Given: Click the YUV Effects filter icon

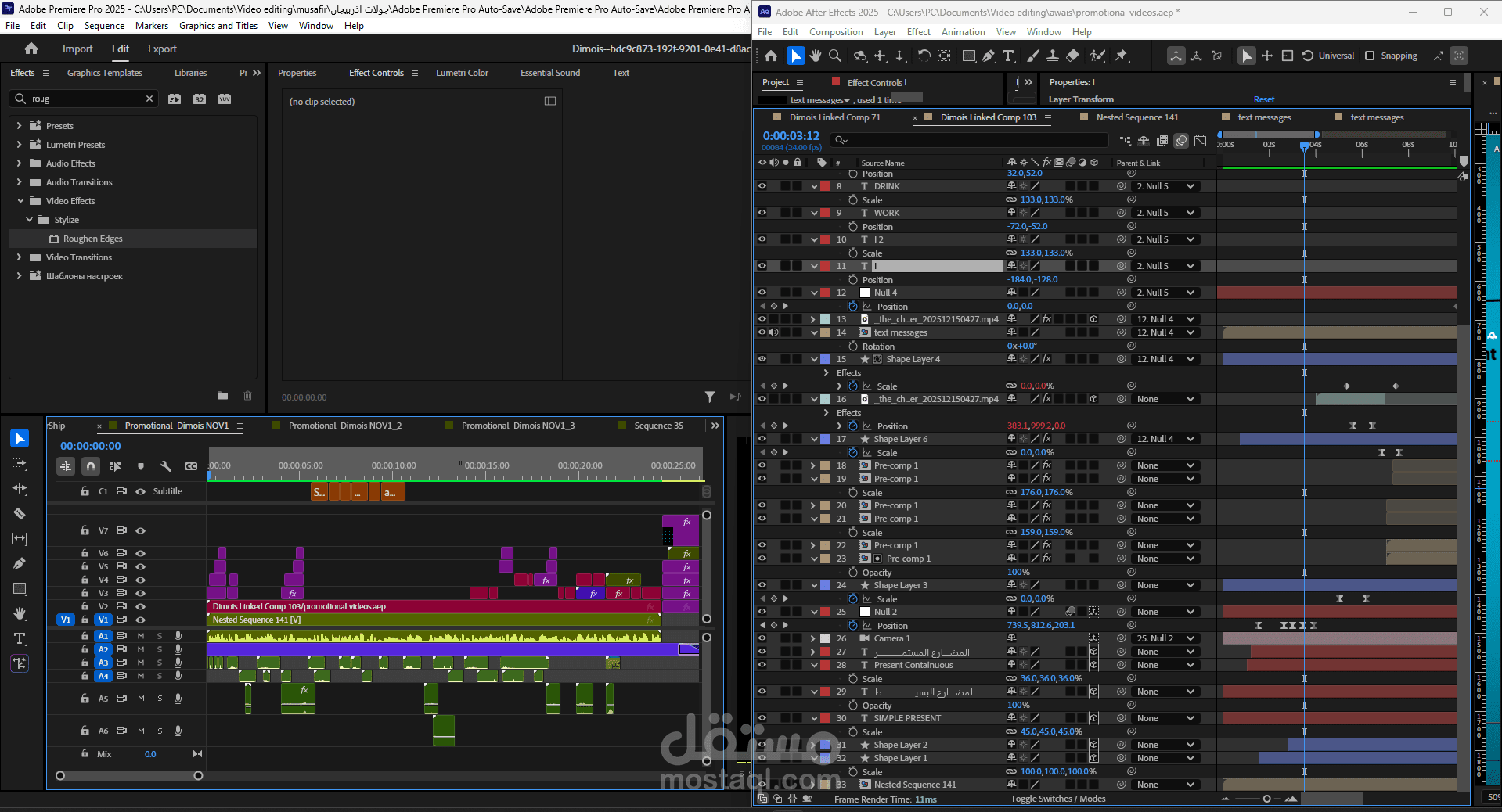Looking at the screenshot, I should pyautogui.click(x=225, y=99).
